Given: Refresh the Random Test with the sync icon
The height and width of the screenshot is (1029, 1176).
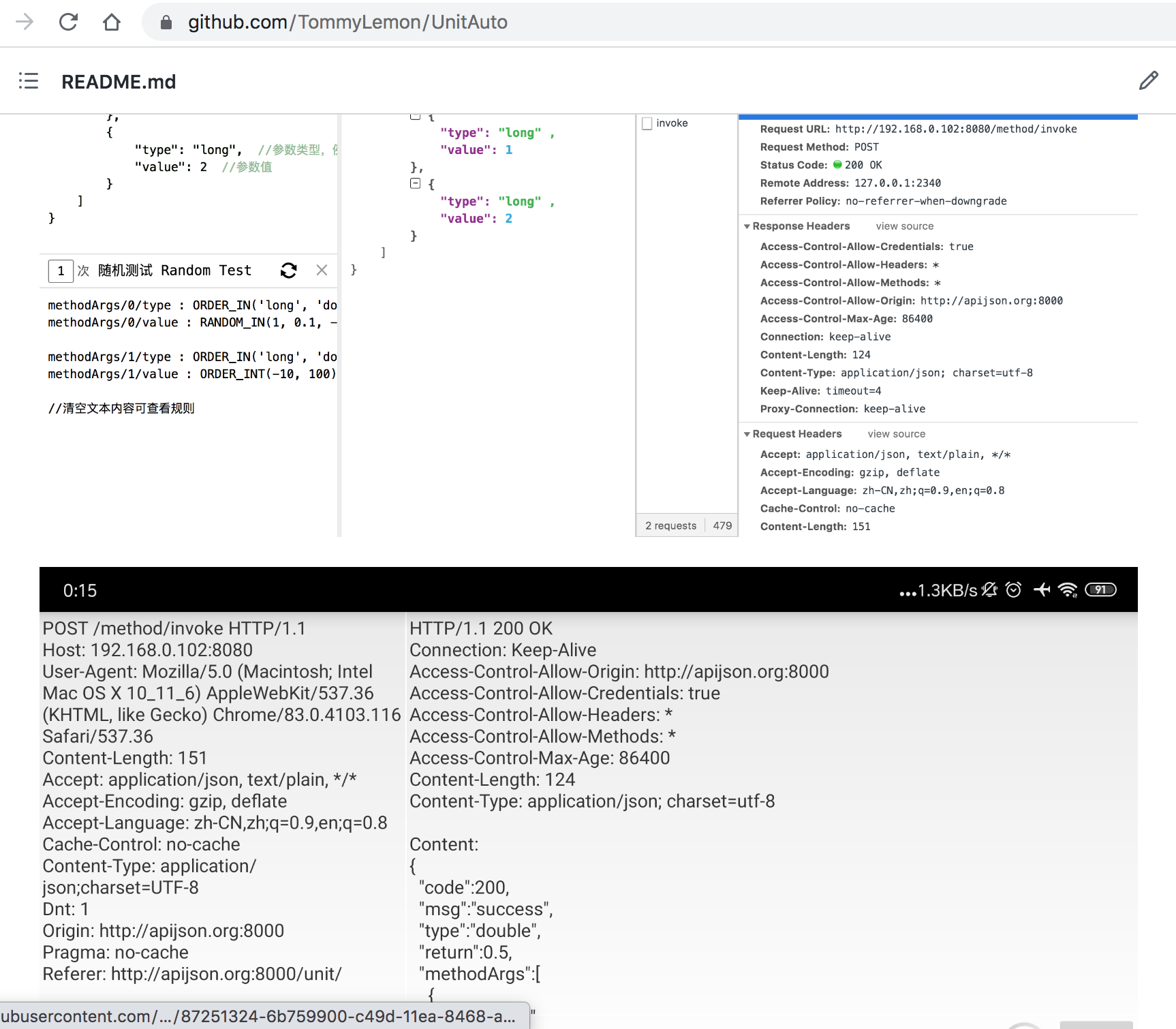Looking at the screenshot, I should pyautogui.click(x=289, y=271).
